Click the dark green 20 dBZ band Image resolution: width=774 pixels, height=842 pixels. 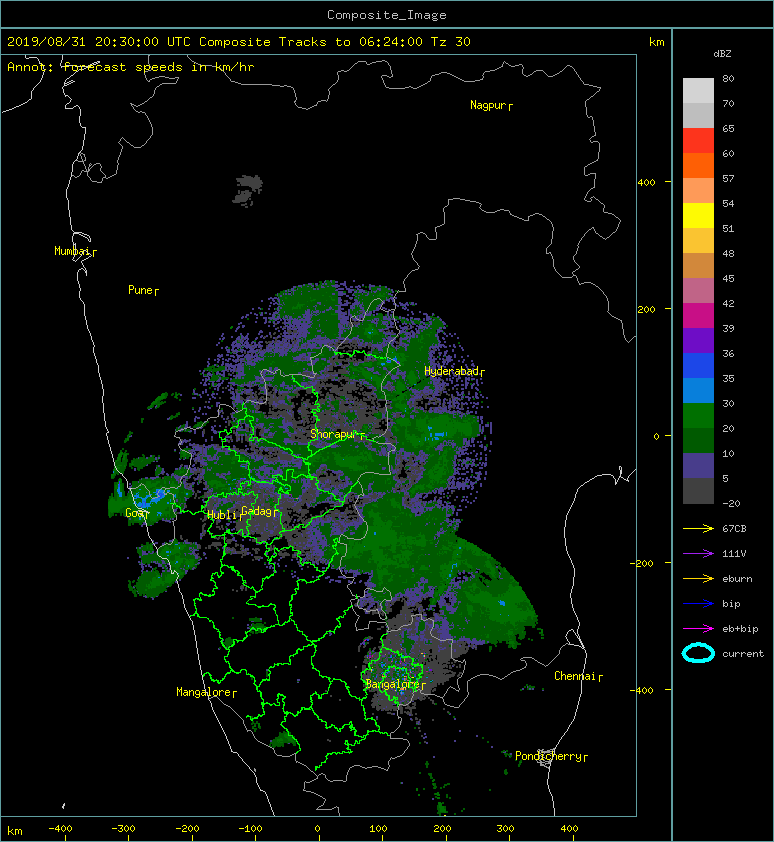pos(698,440)
